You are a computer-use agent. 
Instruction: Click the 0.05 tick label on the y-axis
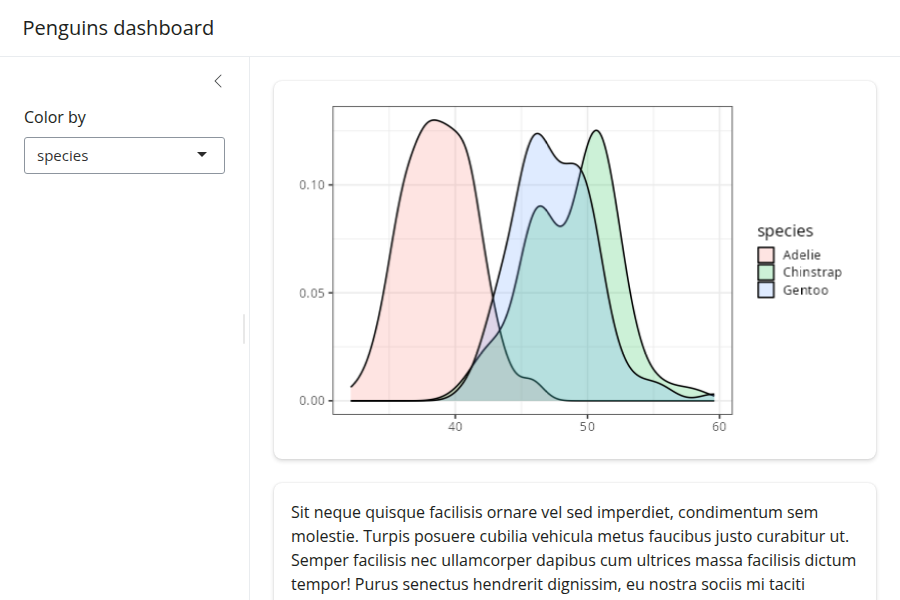tap(313, 293)
